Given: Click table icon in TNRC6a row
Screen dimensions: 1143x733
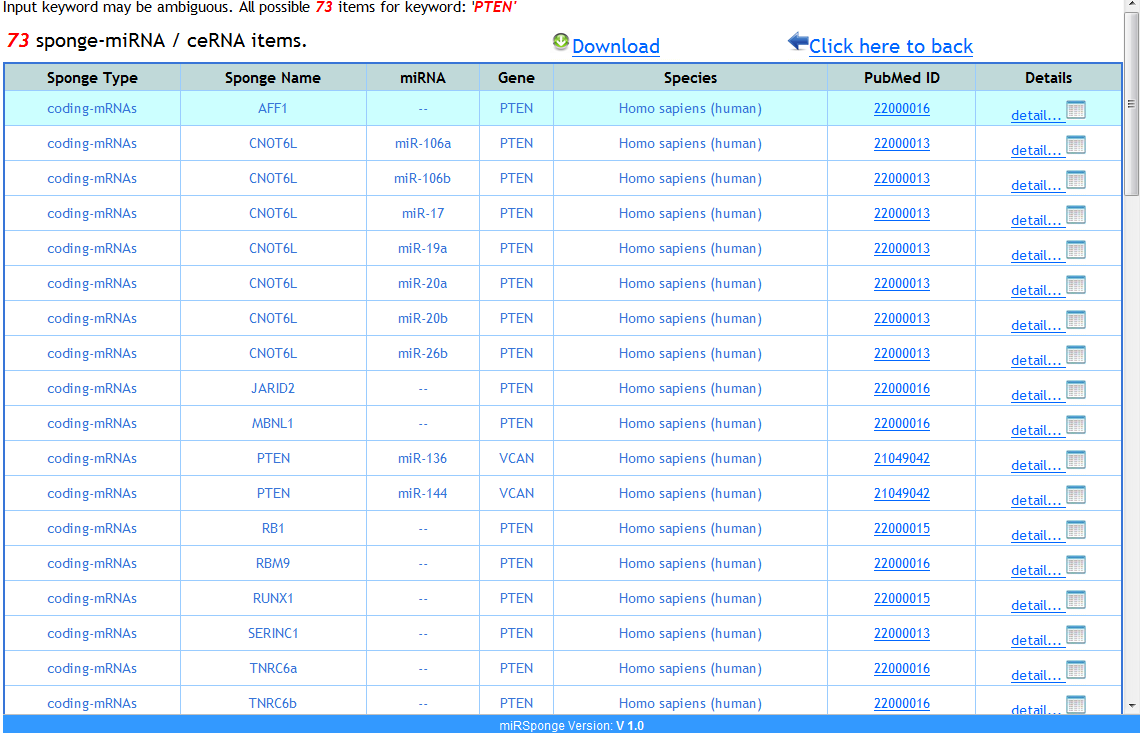Looking at the screenshot, I should tap(1076, 670).
